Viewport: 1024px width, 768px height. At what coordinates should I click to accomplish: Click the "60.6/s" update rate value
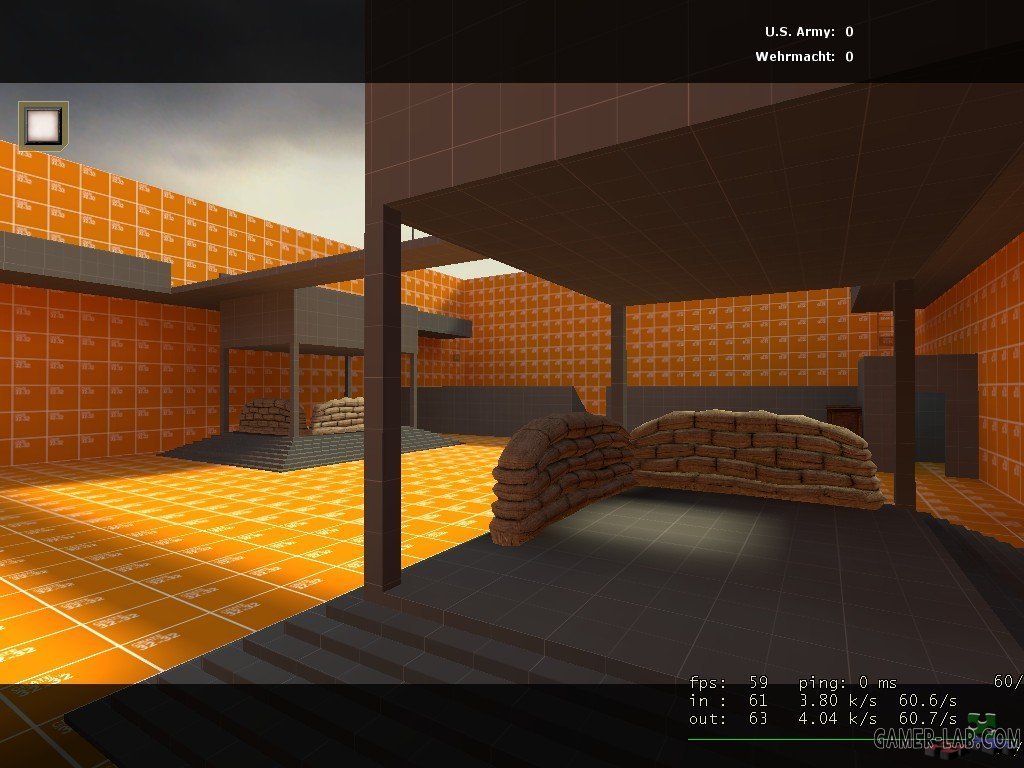928,701
